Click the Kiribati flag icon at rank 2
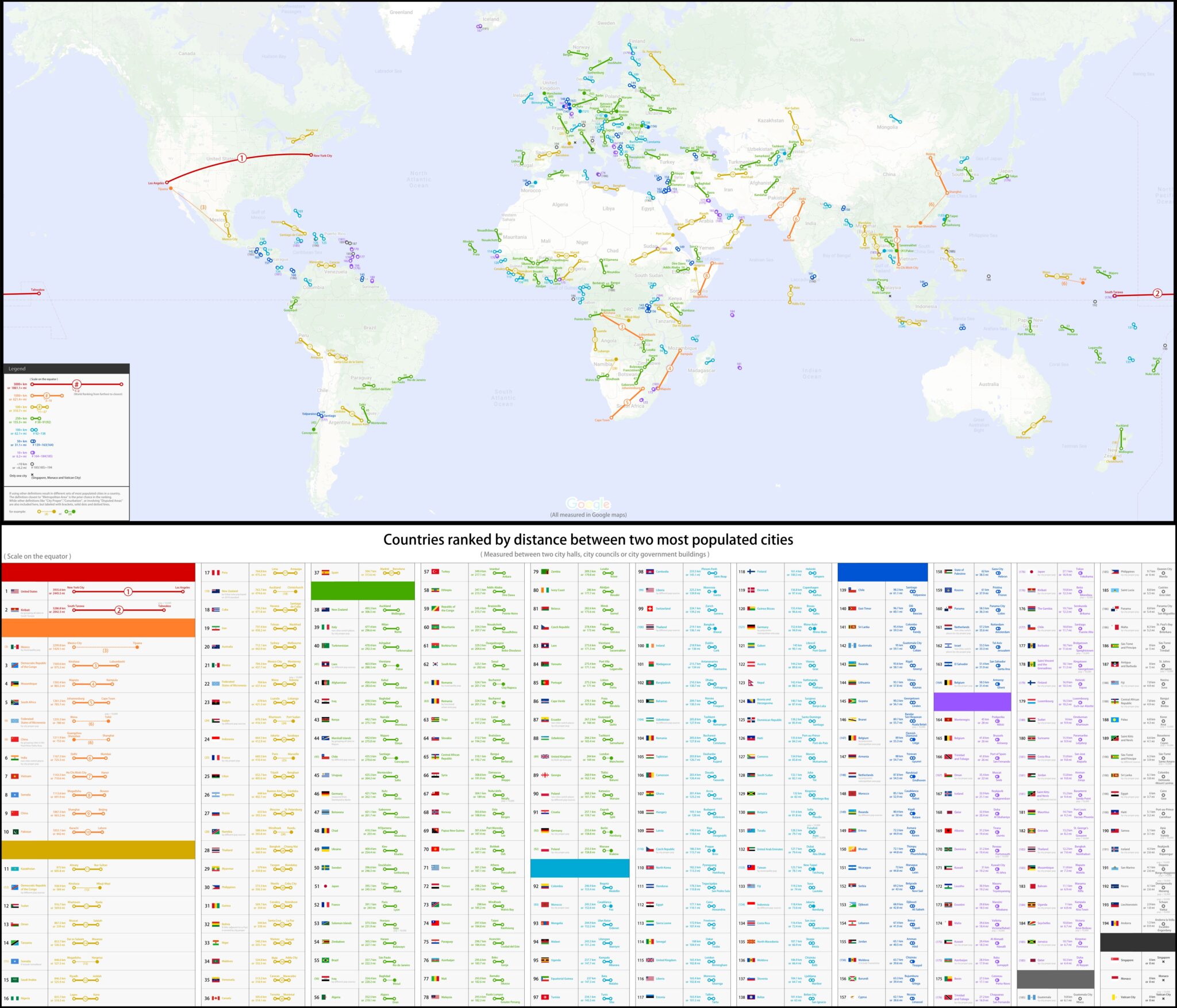 14,610
